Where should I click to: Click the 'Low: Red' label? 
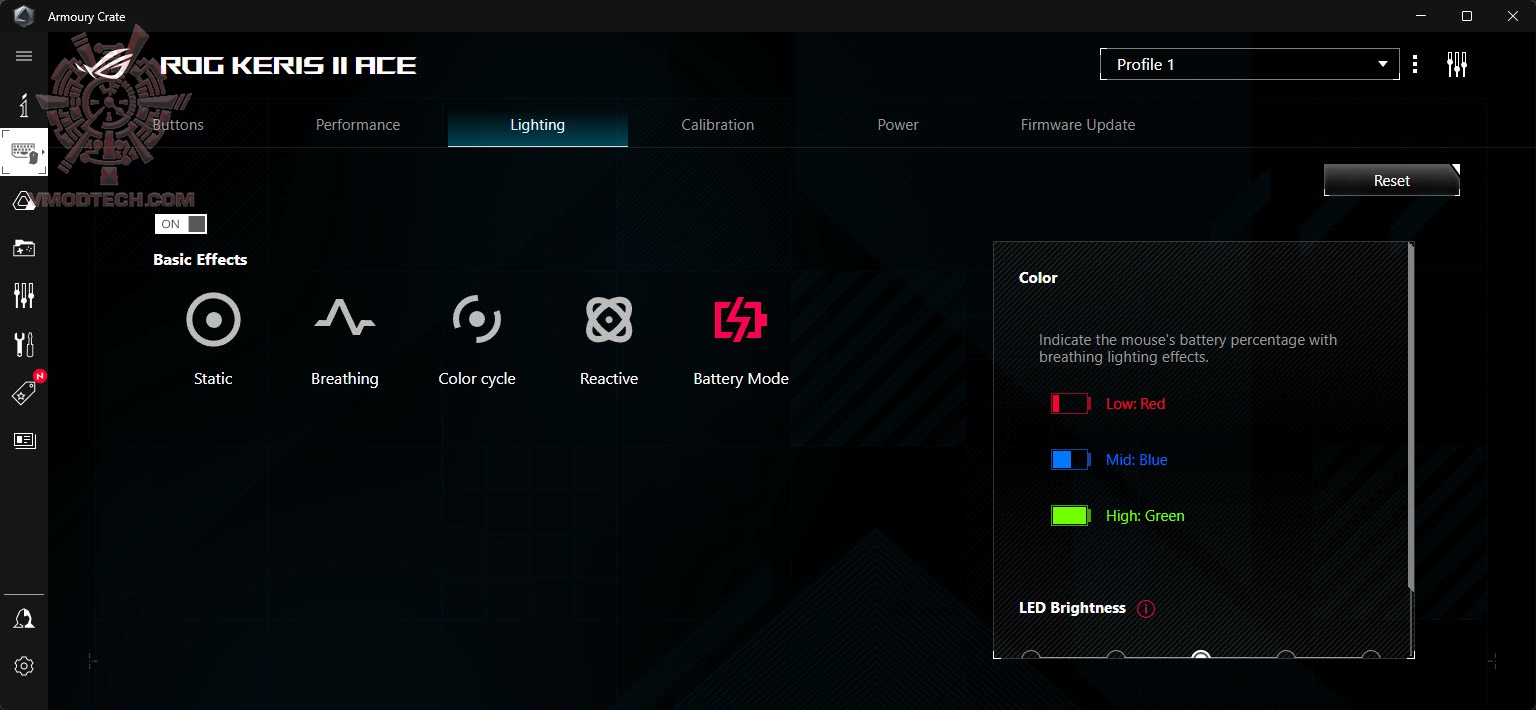tap(1136, 404)
